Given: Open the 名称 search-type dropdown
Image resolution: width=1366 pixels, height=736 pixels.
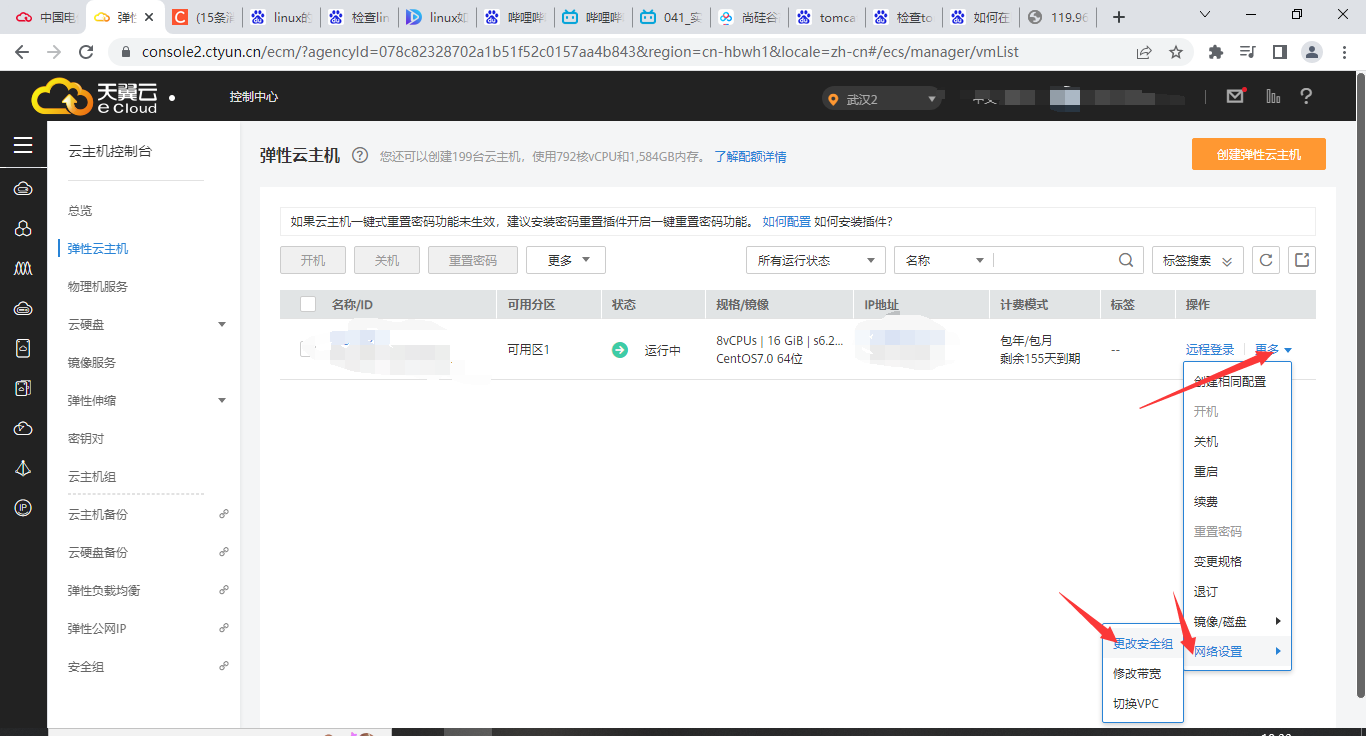Looking at the screenshot, I should coord(944,260).
